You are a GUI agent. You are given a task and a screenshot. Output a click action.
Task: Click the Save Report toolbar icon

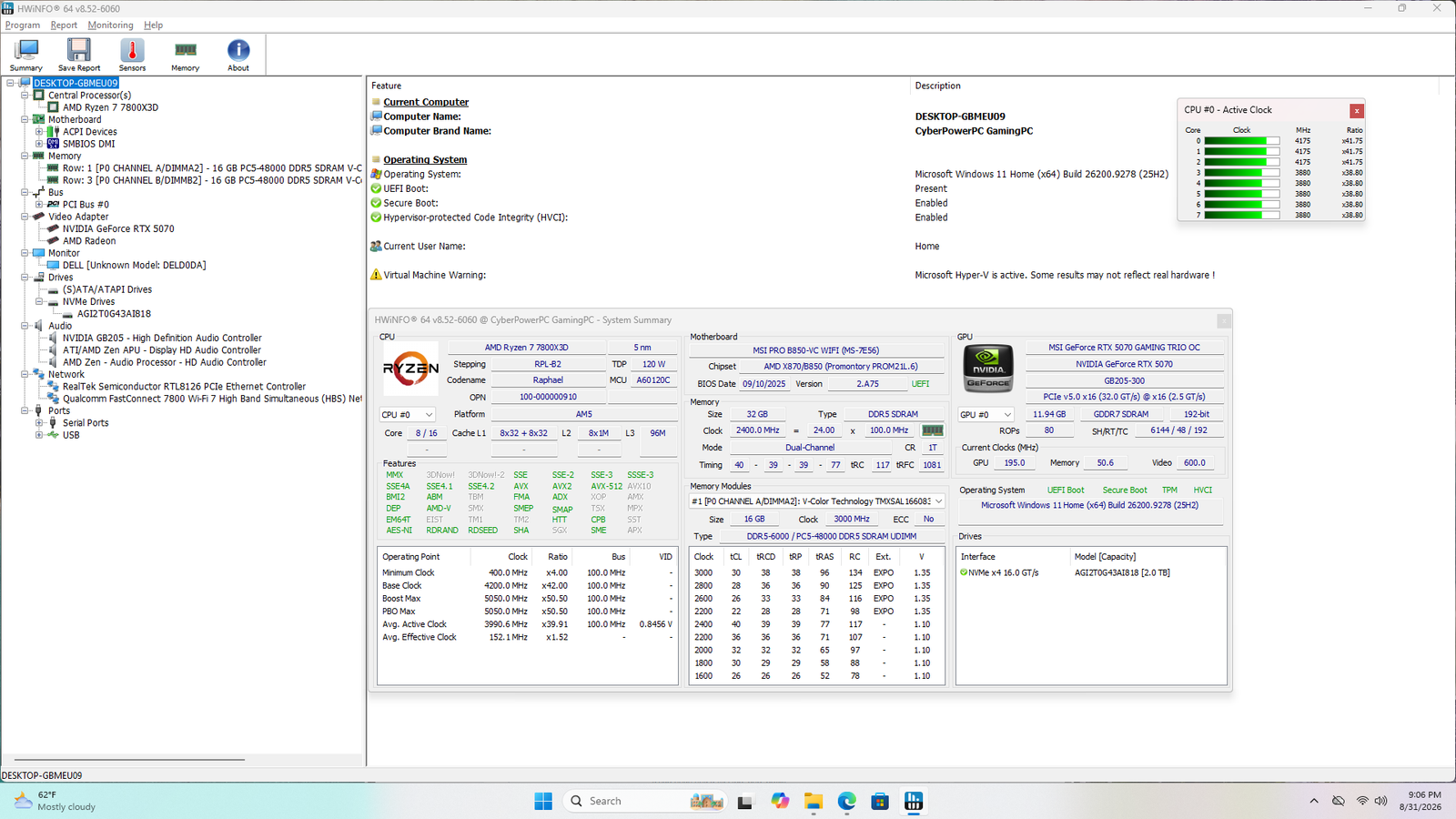click(x=79, y=55)
